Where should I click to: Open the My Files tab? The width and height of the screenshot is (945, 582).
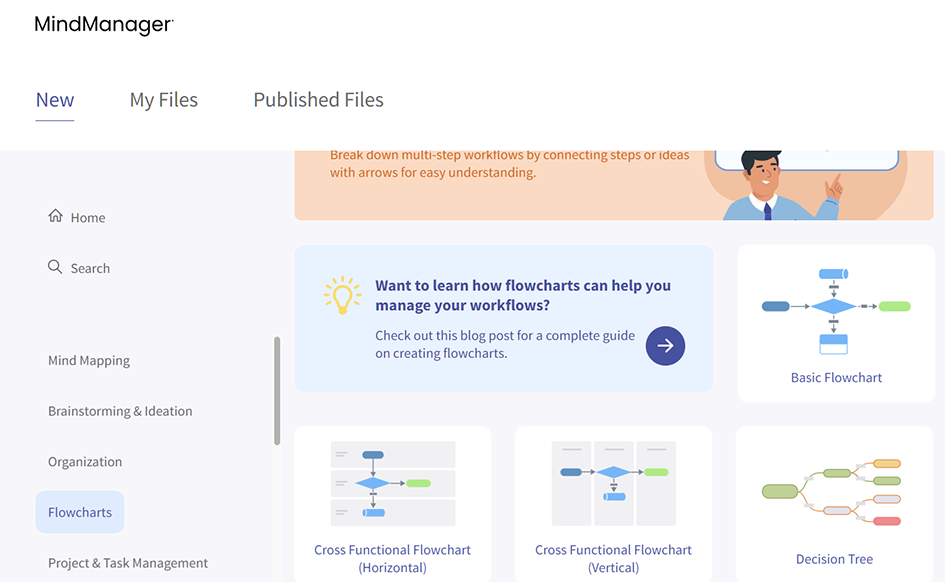click(164, 100)
